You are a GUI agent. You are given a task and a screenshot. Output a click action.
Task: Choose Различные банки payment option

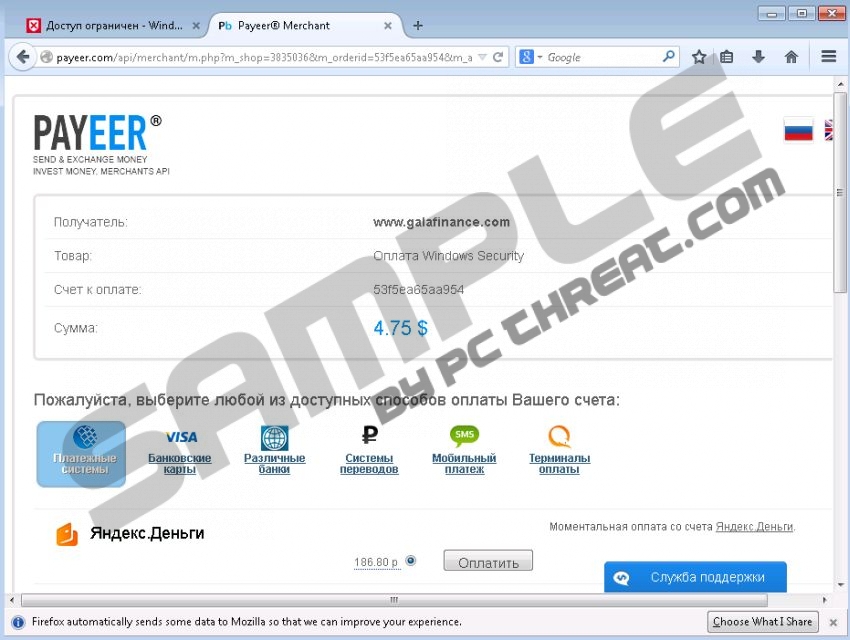point(274,451)
